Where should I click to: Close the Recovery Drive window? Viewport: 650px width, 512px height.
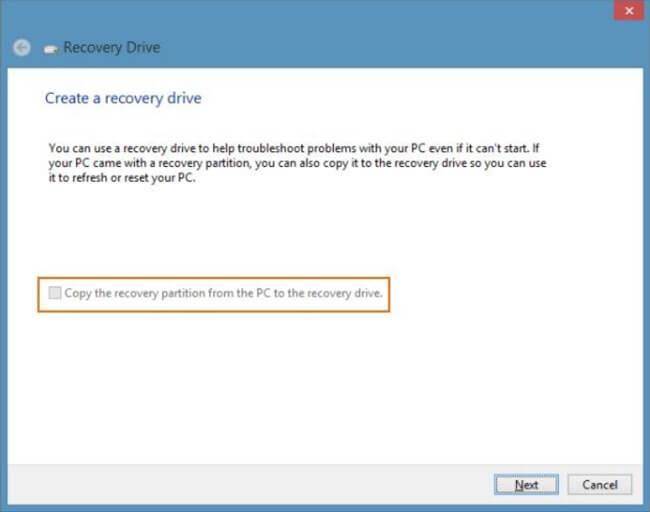click(629, 10)
